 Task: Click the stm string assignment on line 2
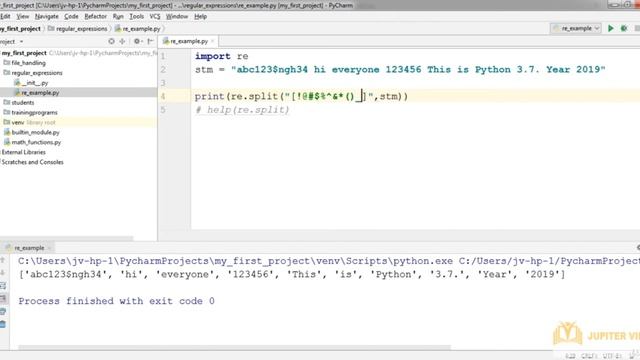pos(400,69)
